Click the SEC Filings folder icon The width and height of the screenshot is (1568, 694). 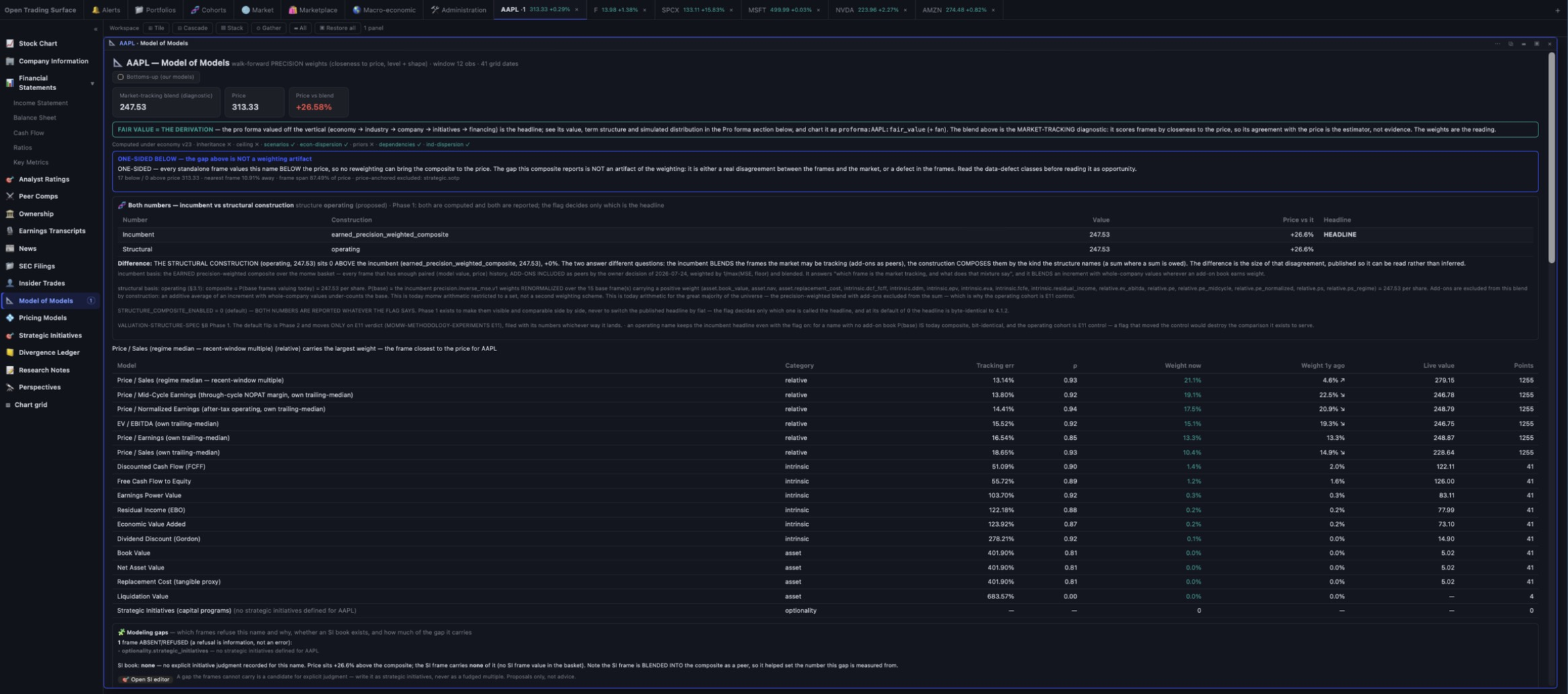pyautogui.click(x=10, y=266)
